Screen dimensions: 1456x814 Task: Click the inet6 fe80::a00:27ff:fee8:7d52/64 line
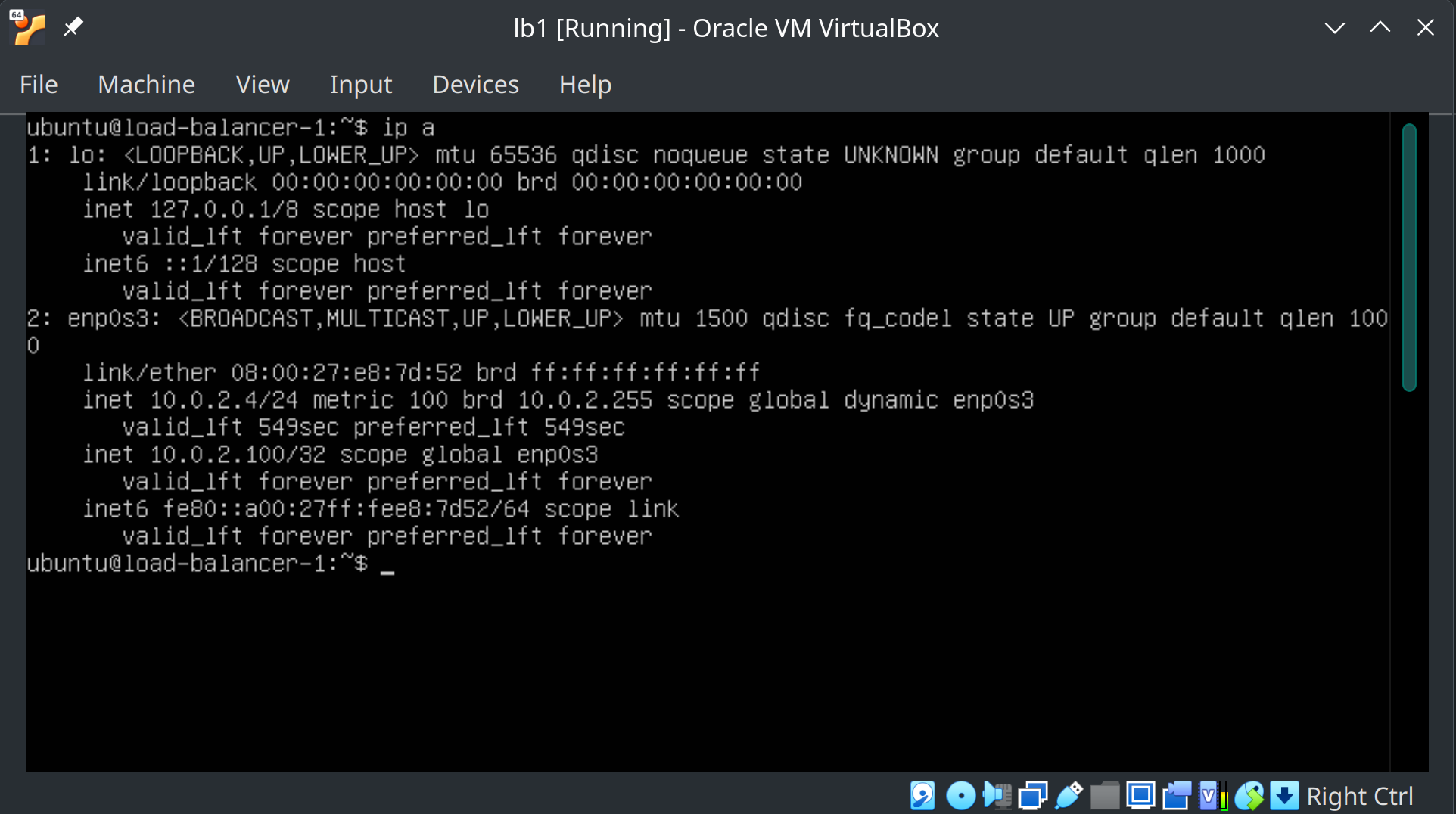(x=381, y=509)
